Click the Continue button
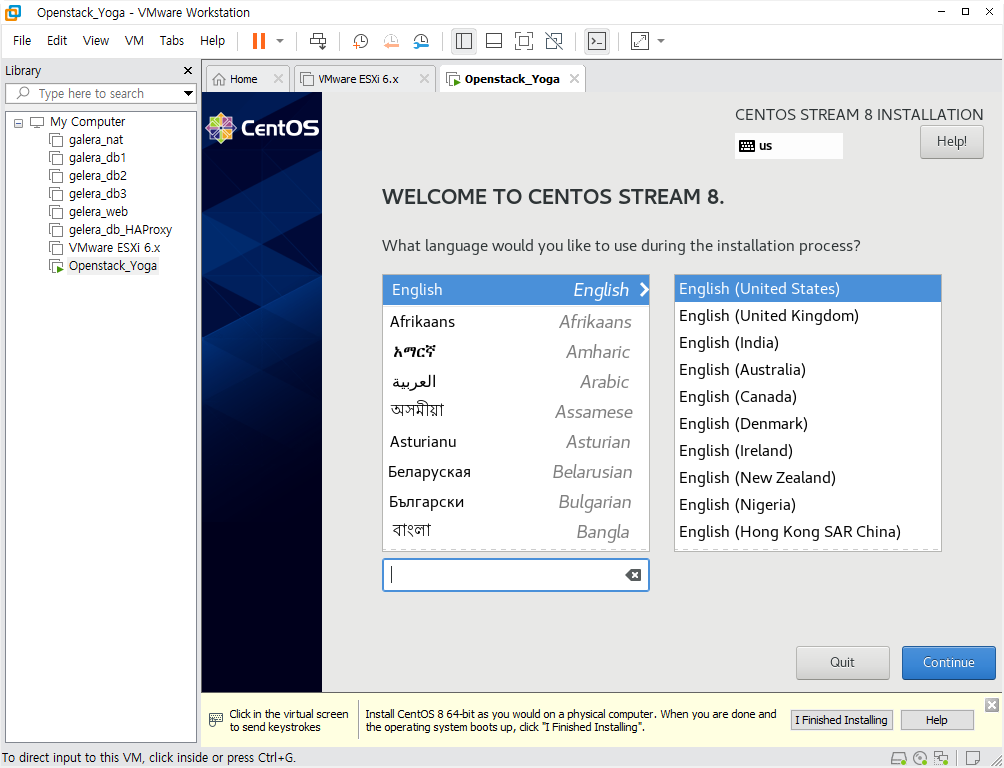The width and height of the screenshot is (1004, 768). 948,662
